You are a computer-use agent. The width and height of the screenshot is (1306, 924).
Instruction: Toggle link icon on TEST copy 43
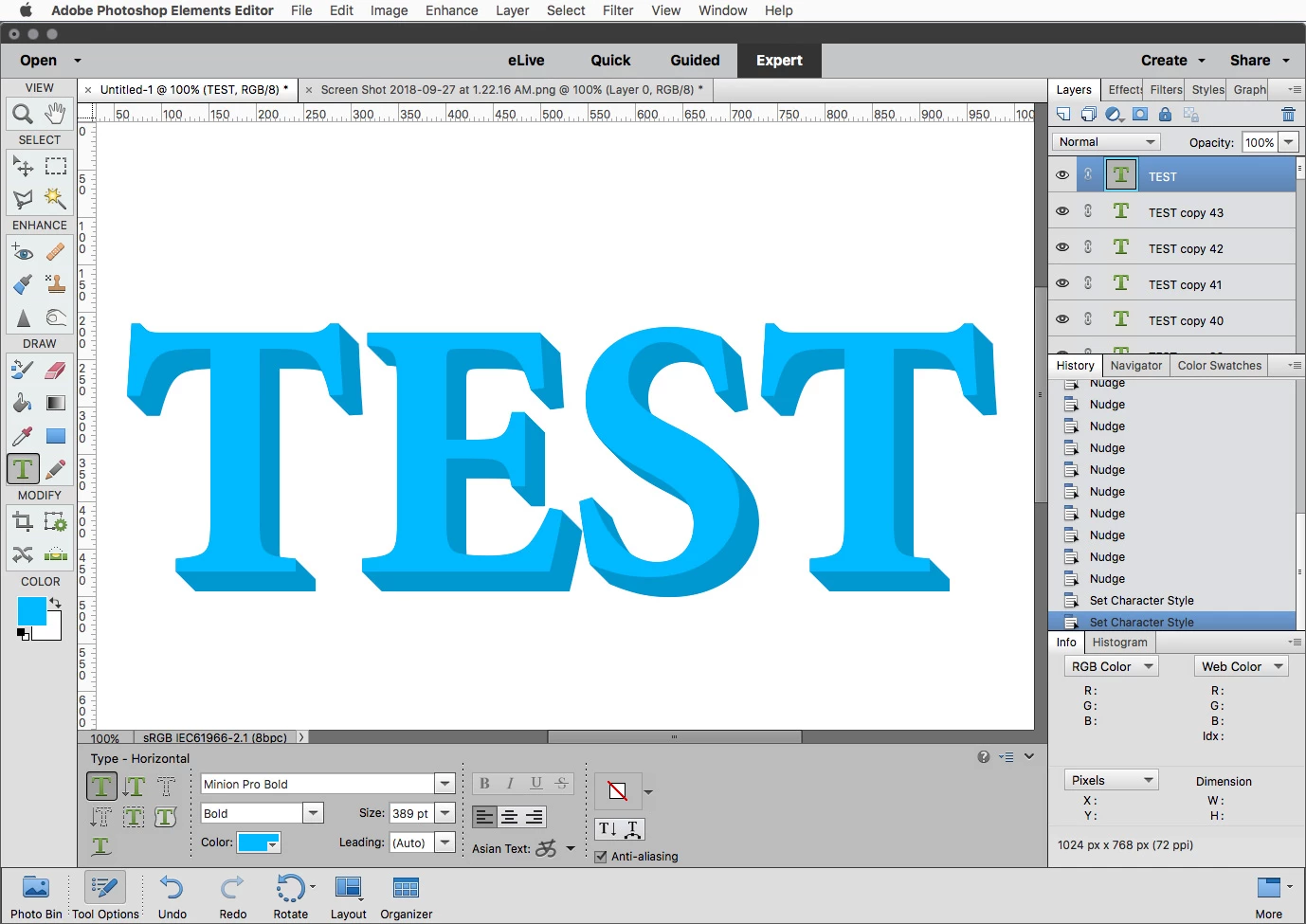click(1088, 211)
